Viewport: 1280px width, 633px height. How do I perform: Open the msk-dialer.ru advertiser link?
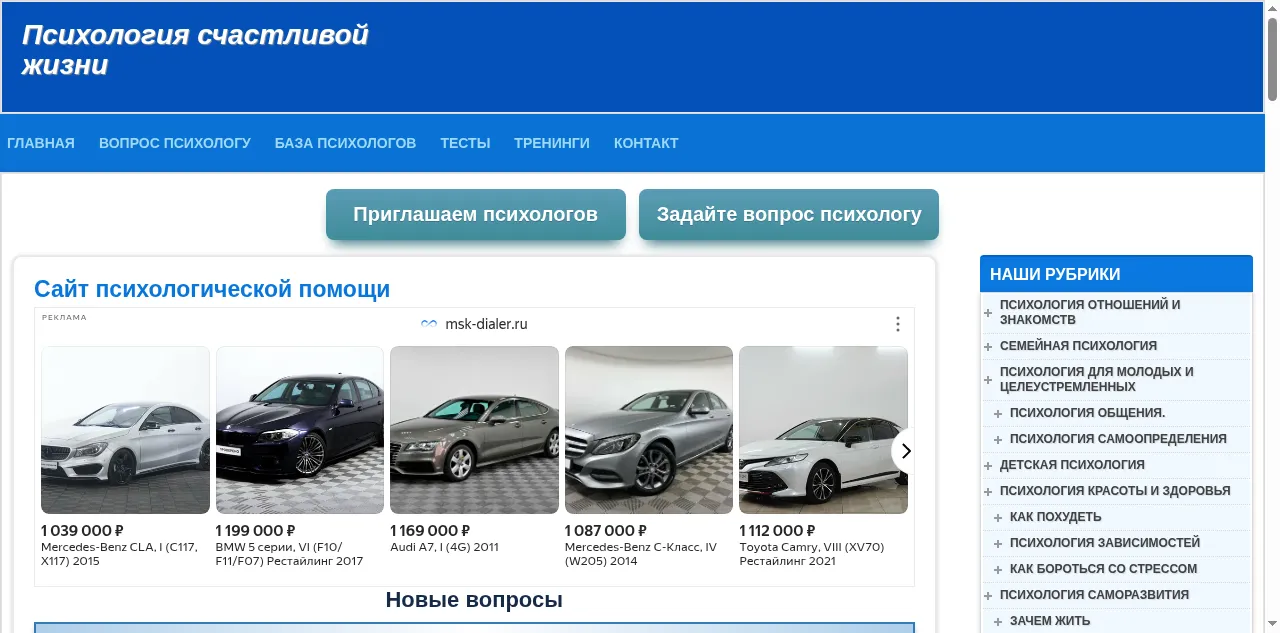point(486,324)
